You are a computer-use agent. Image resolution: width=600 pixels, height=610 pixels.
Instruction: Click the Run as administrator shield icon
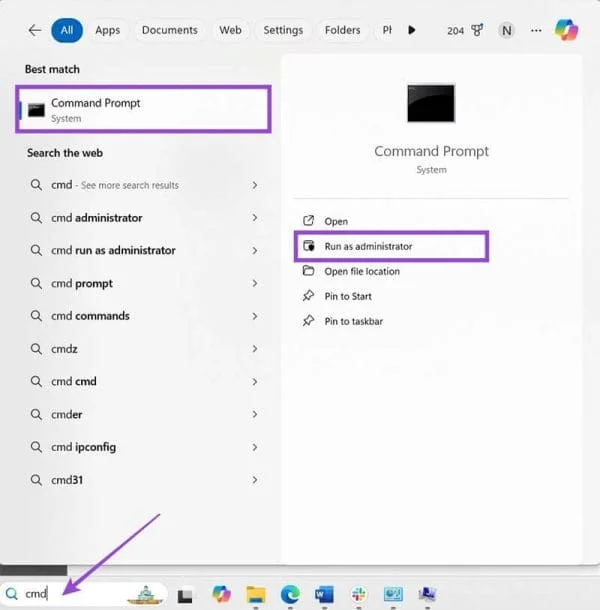point(309,246)
